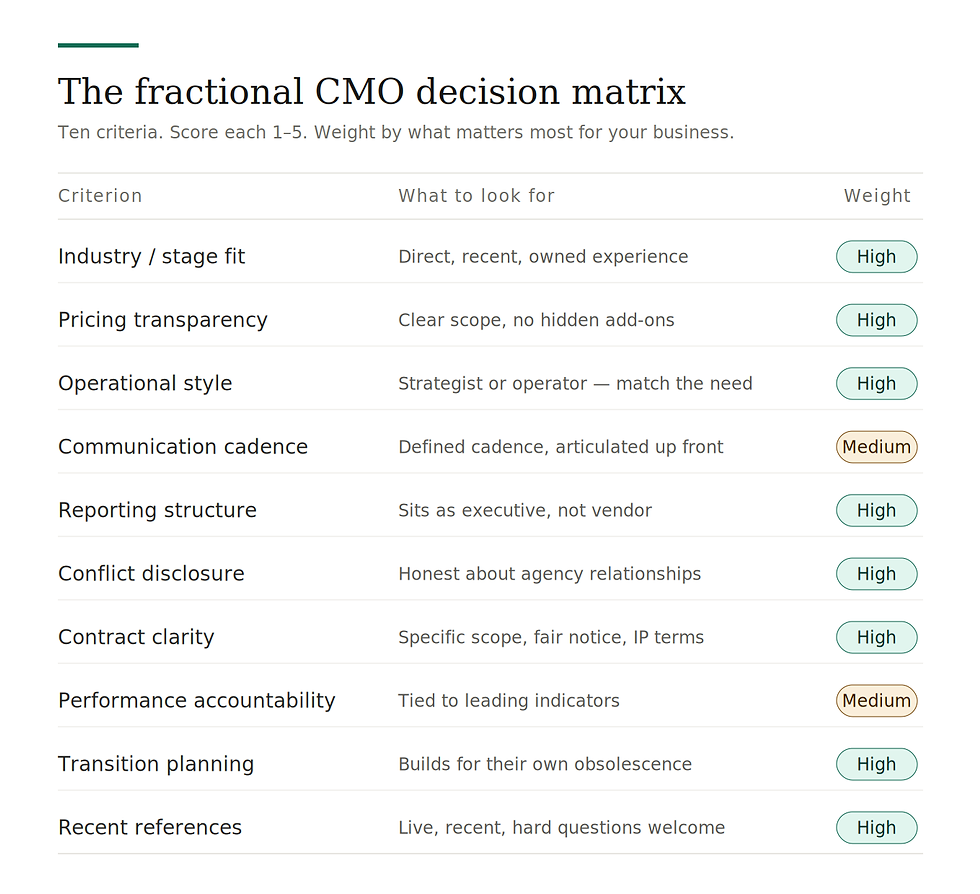
Task: Click the Weight column header
Action: tap(877, 196)
